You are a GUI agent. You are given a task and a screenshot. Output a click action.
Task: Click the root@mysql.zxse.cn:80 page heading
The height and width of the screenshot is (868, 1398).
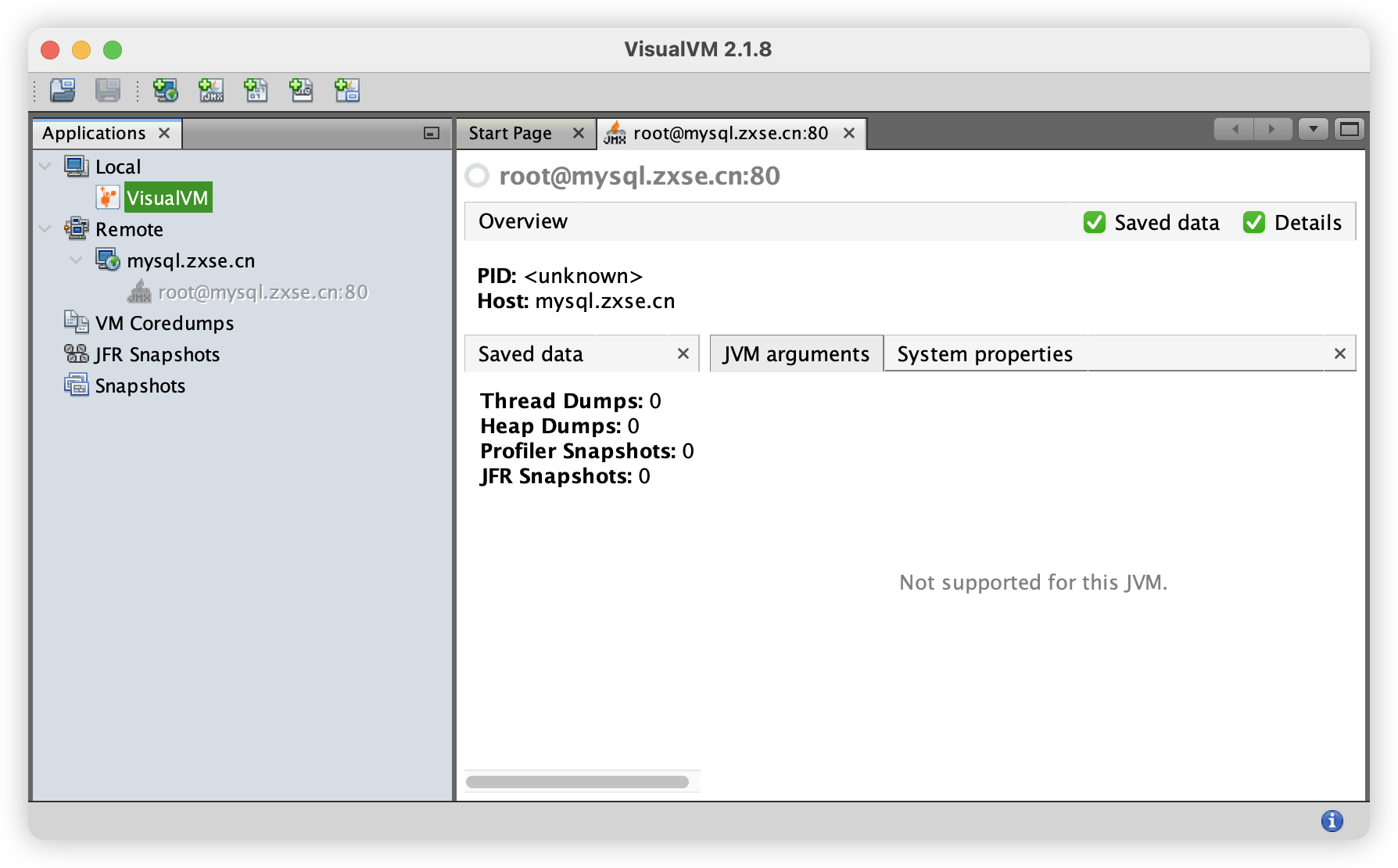[x=640, y=176]
